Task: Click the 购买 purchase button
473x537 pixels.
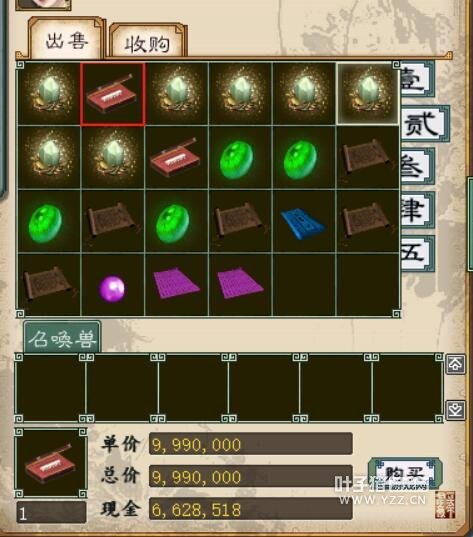Action: point(405,474)
